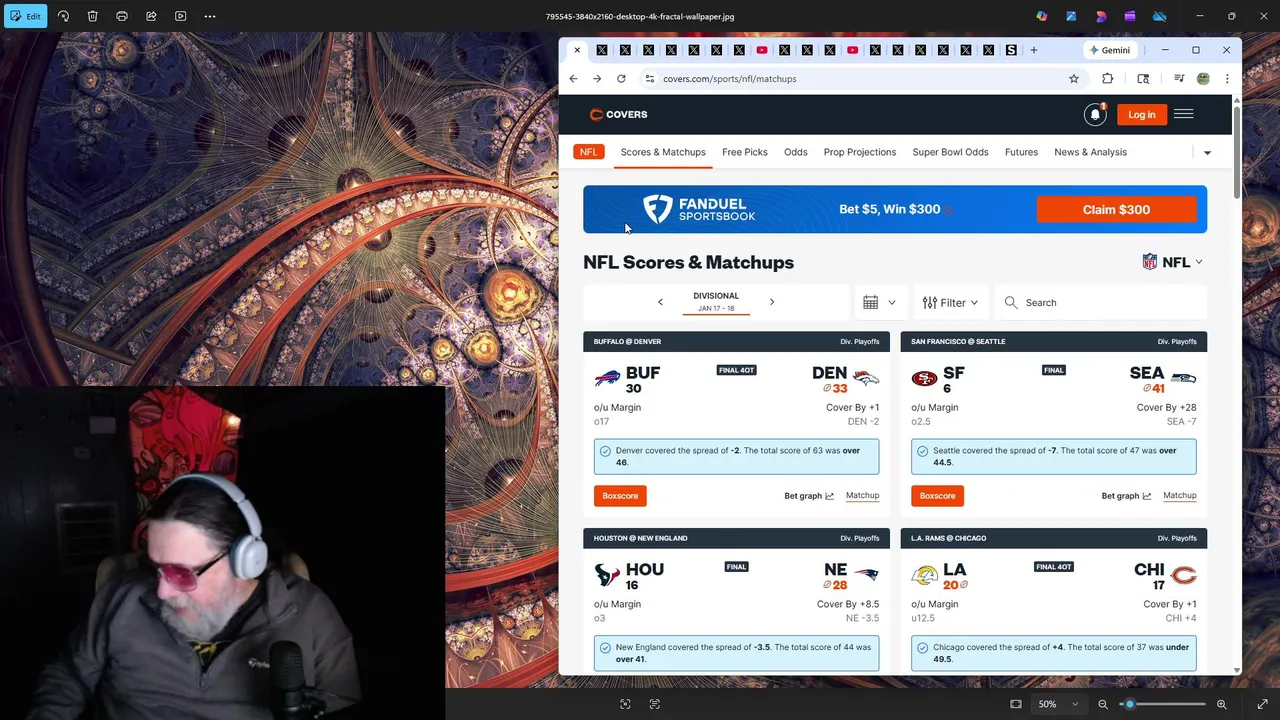Open the calendar date dropdown
The image size is (1280, 720).
click(x=880, y=302)
